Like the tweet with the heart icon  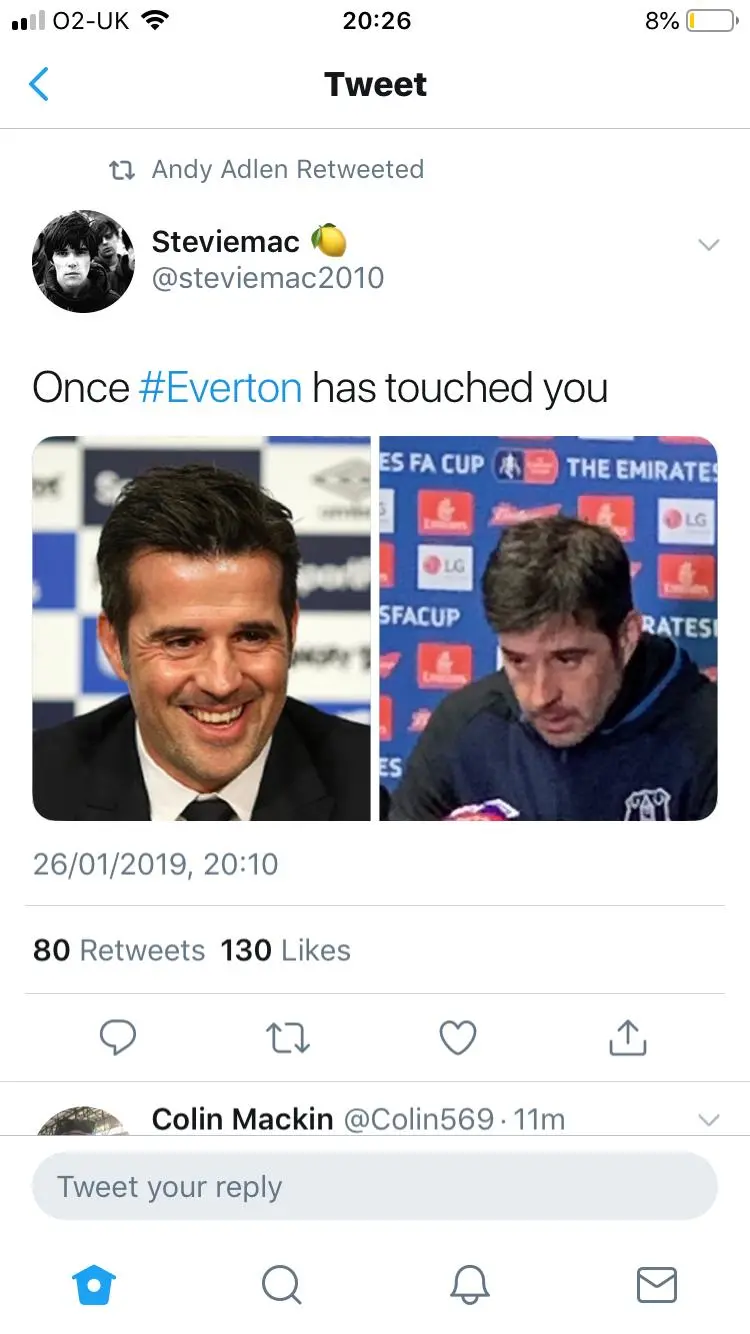(458, 1038)
